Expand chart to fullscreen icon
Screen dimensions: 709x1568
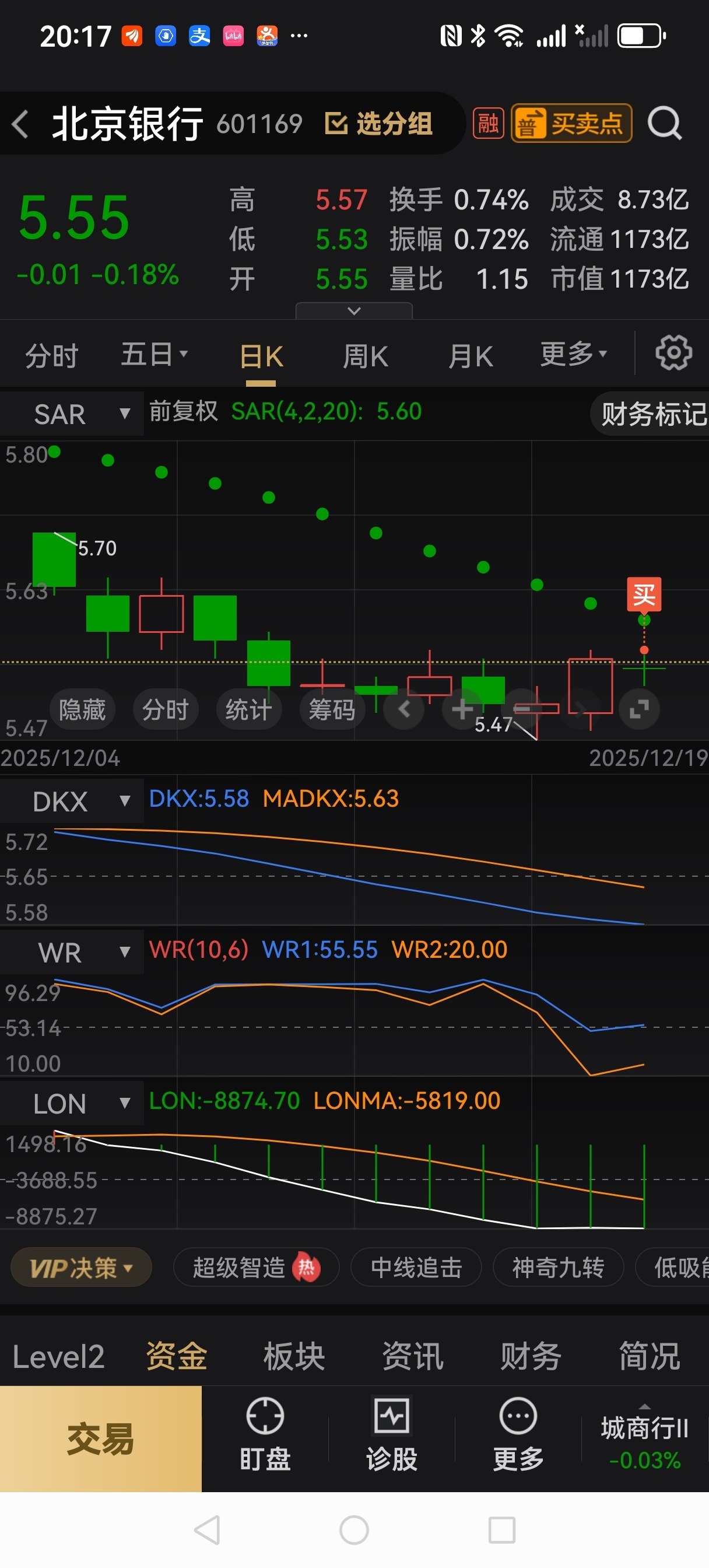tap(639, 709)
